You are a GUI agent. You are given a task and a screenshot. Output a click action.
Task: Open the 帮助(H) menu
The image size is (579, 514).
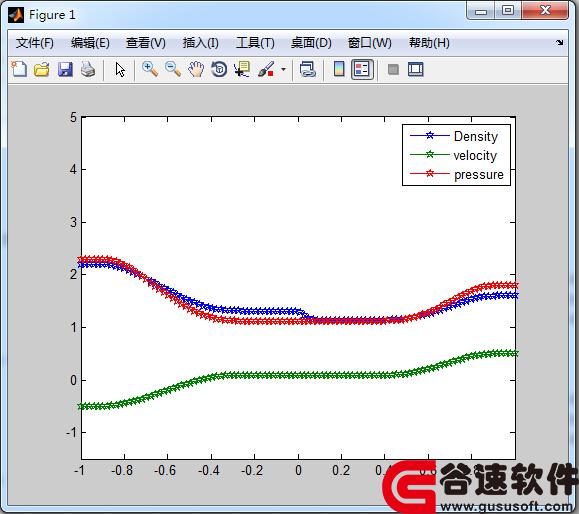[429, 43]
